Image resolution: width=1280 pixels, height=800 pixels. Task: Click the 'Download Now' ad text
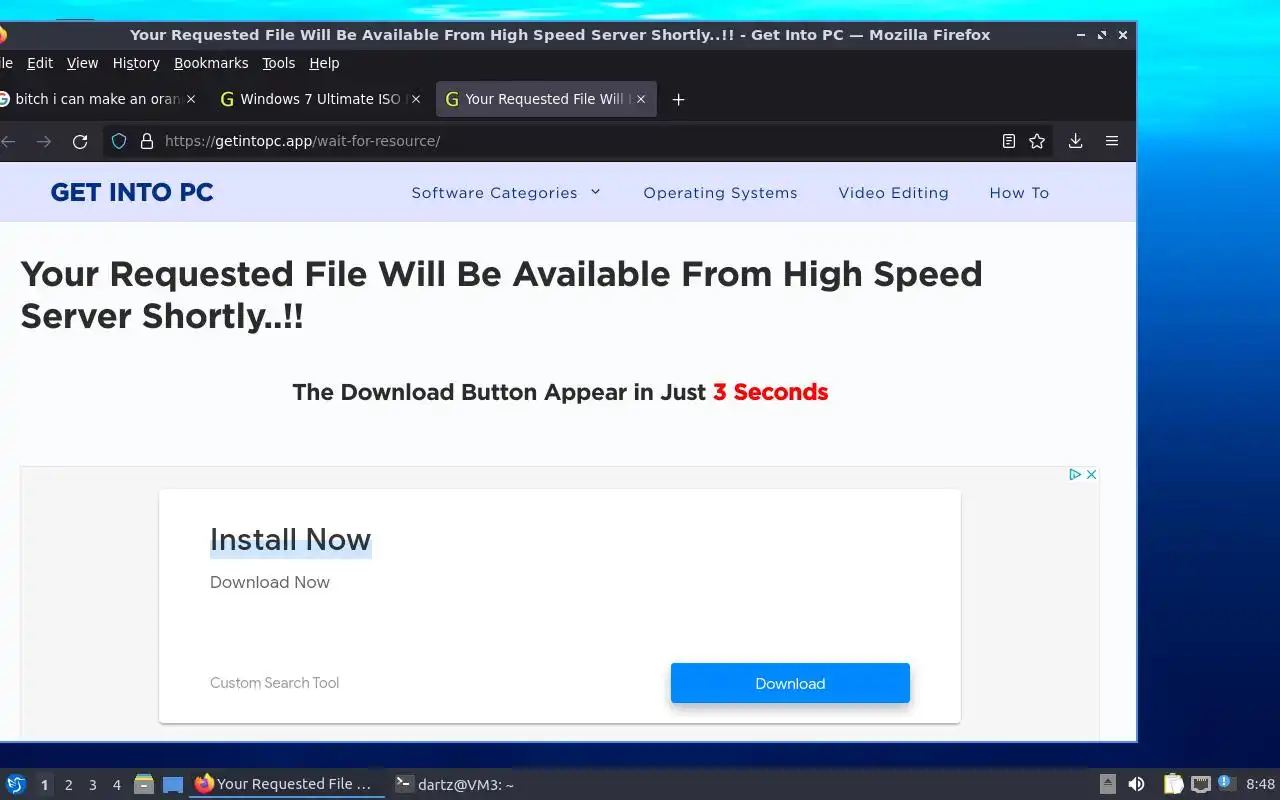(x=270, y=582)
